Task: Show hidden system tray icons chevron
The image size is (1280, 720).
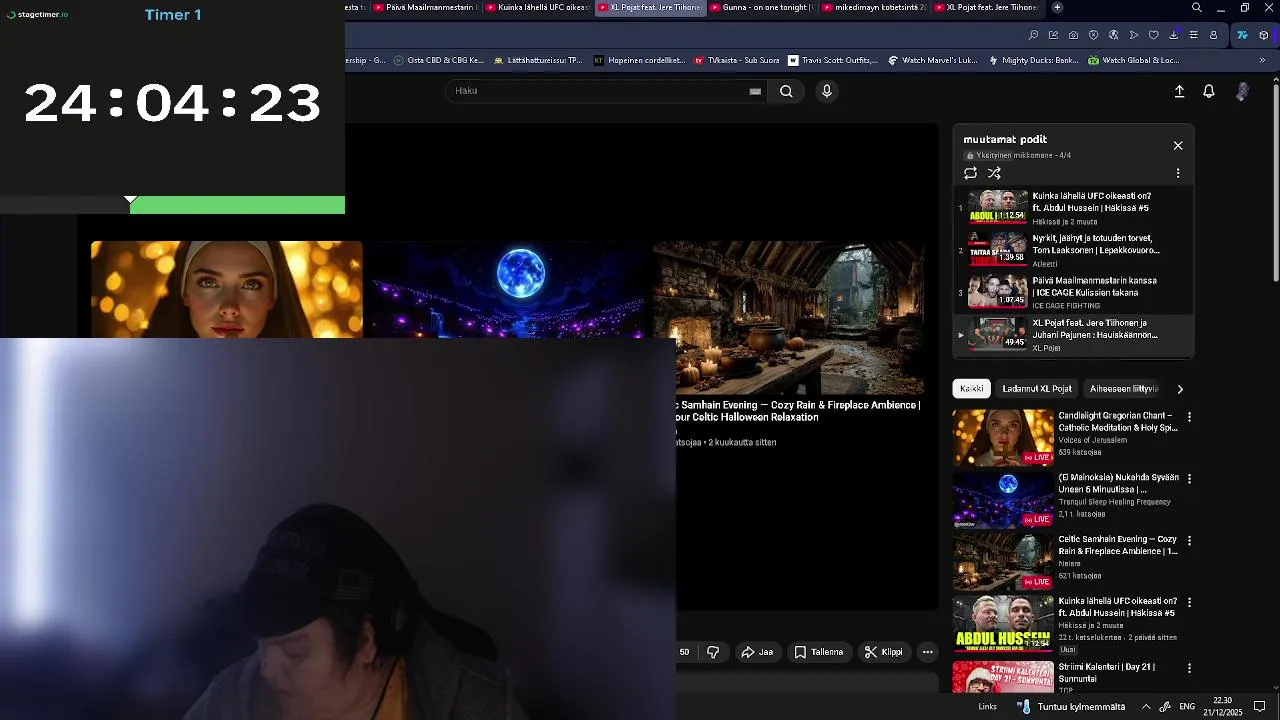Action: (x=1146, y=707)
